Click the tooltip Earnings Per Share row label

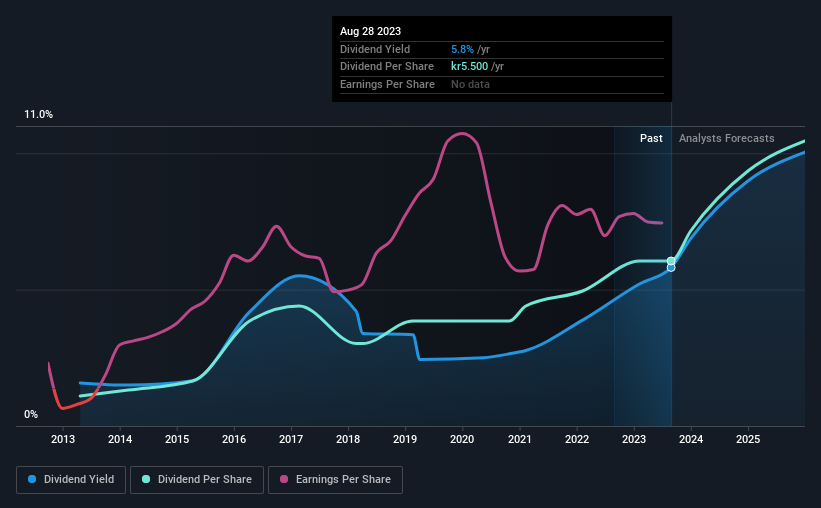(387, 84)
